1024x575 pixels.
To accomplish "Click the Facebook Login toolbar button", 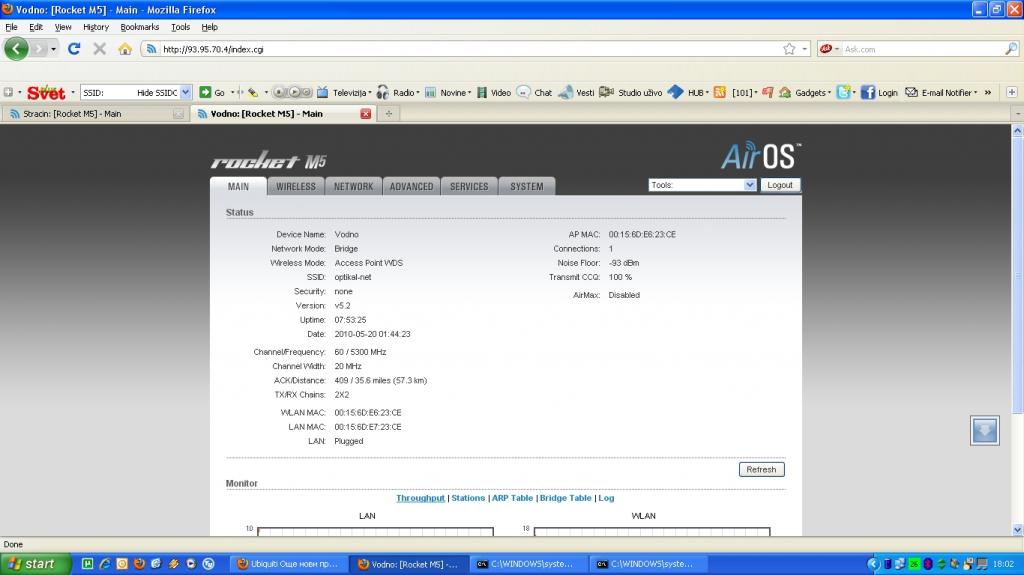I will tap(879, 92).
